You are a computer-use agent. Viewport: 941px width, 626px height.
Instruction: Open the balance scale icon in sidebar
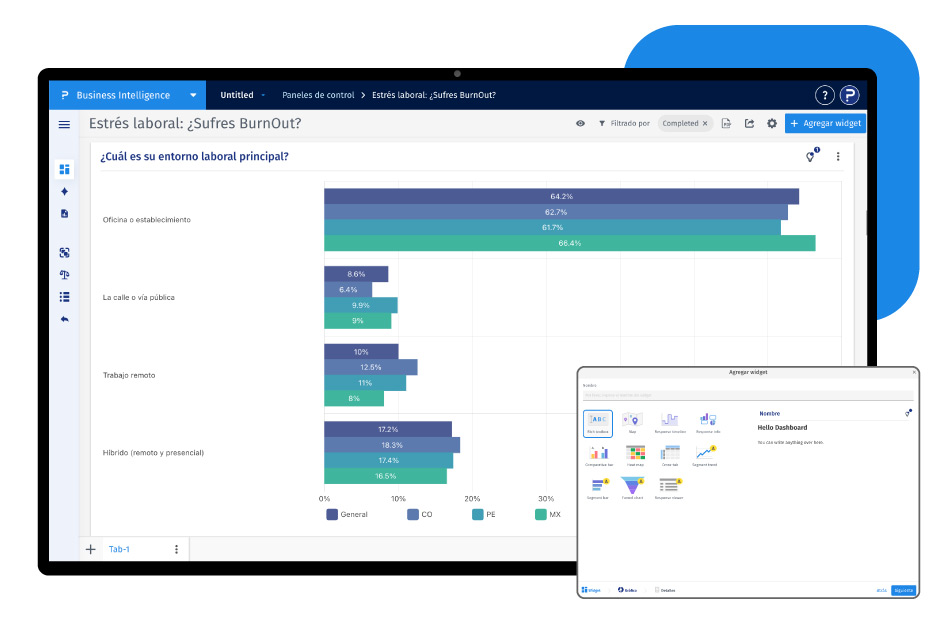pyautogui.click(x=64, y=274)
